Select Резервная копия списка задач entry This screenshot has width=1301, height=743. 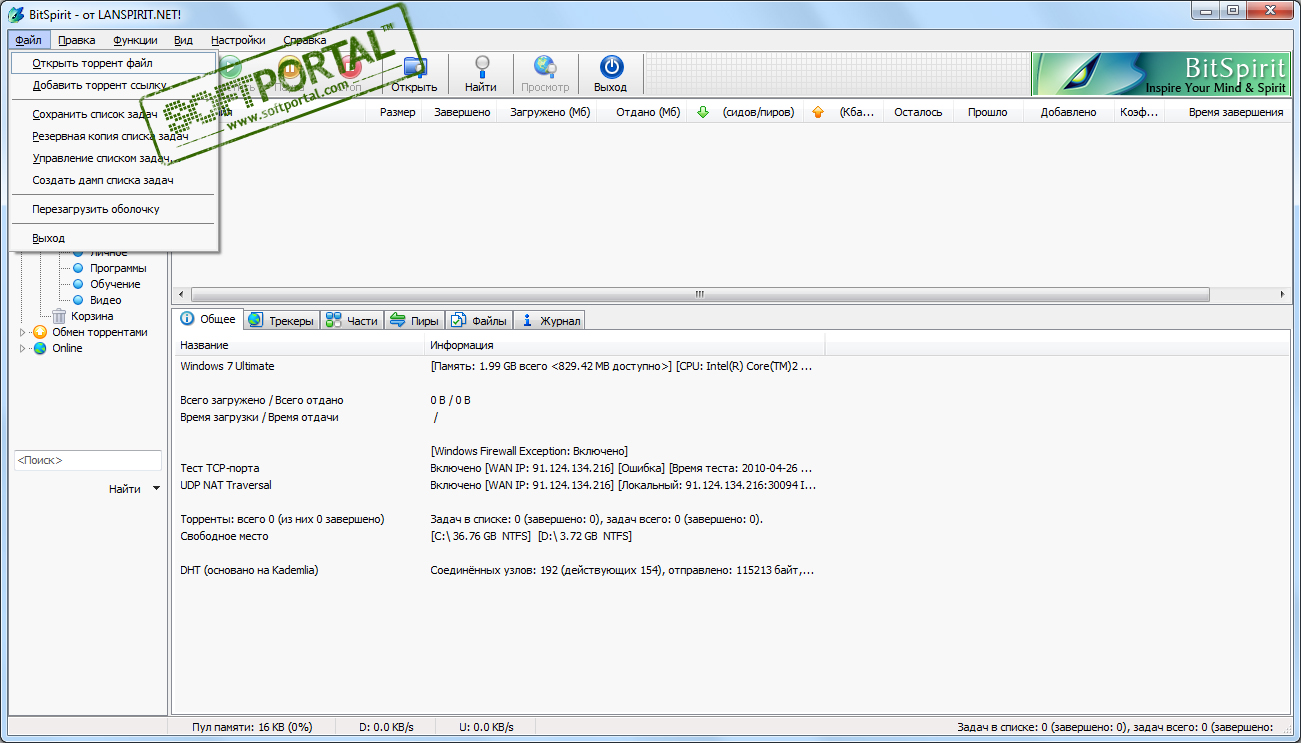coord(115,136)
